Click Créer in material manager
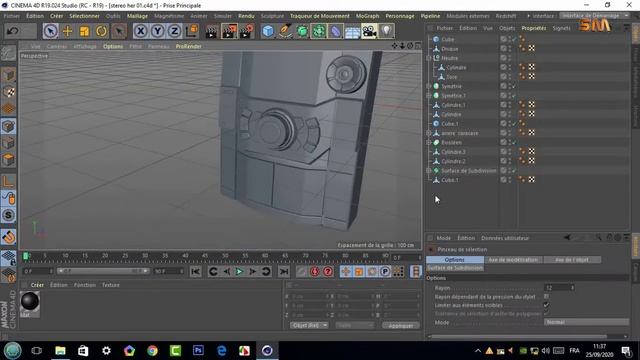This screenshot has height=360, width=640. 37,285
